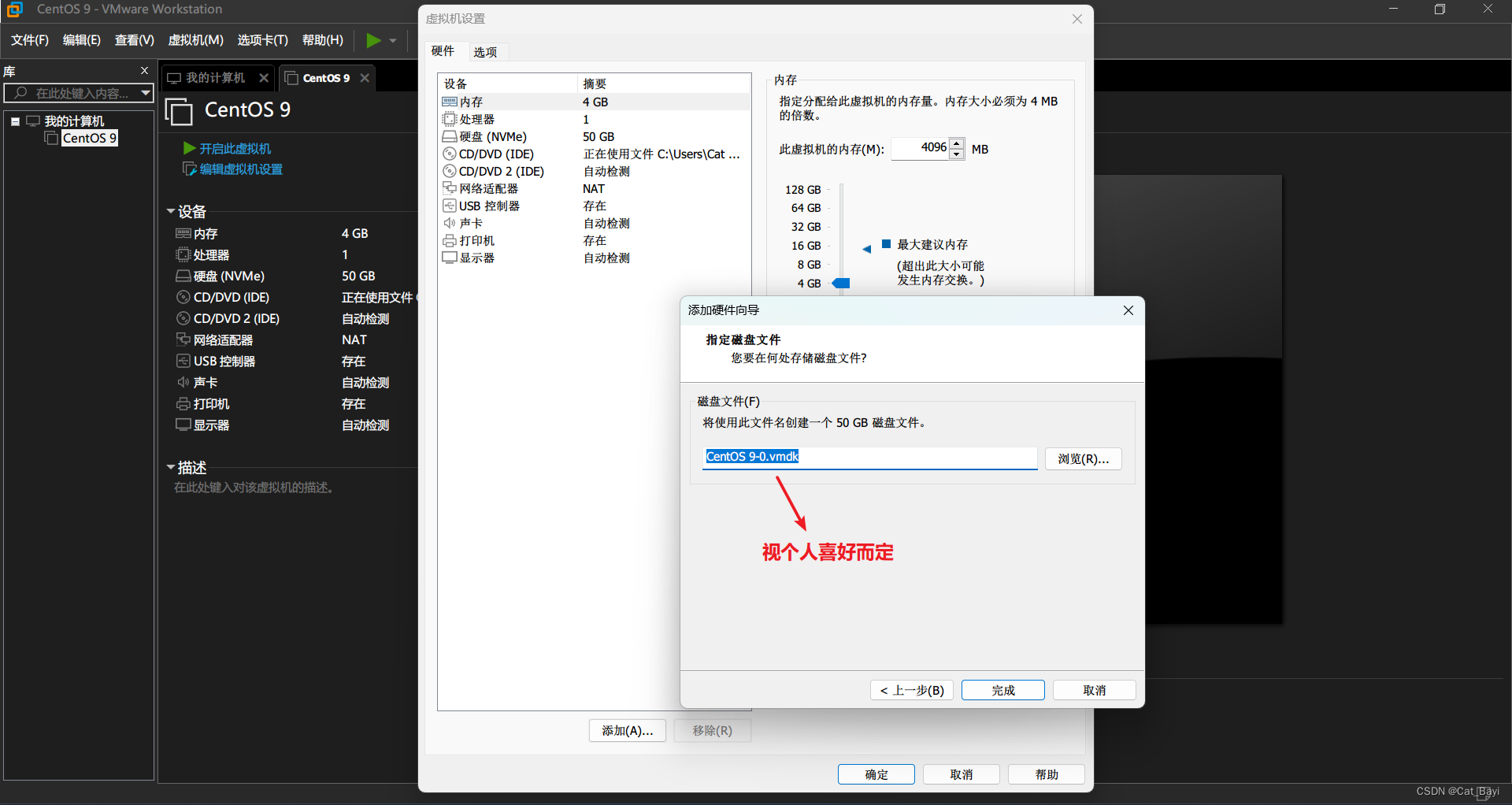Collapse 我的计算机 tree node
The image size is (1512, 805).
tap(15, 121)
